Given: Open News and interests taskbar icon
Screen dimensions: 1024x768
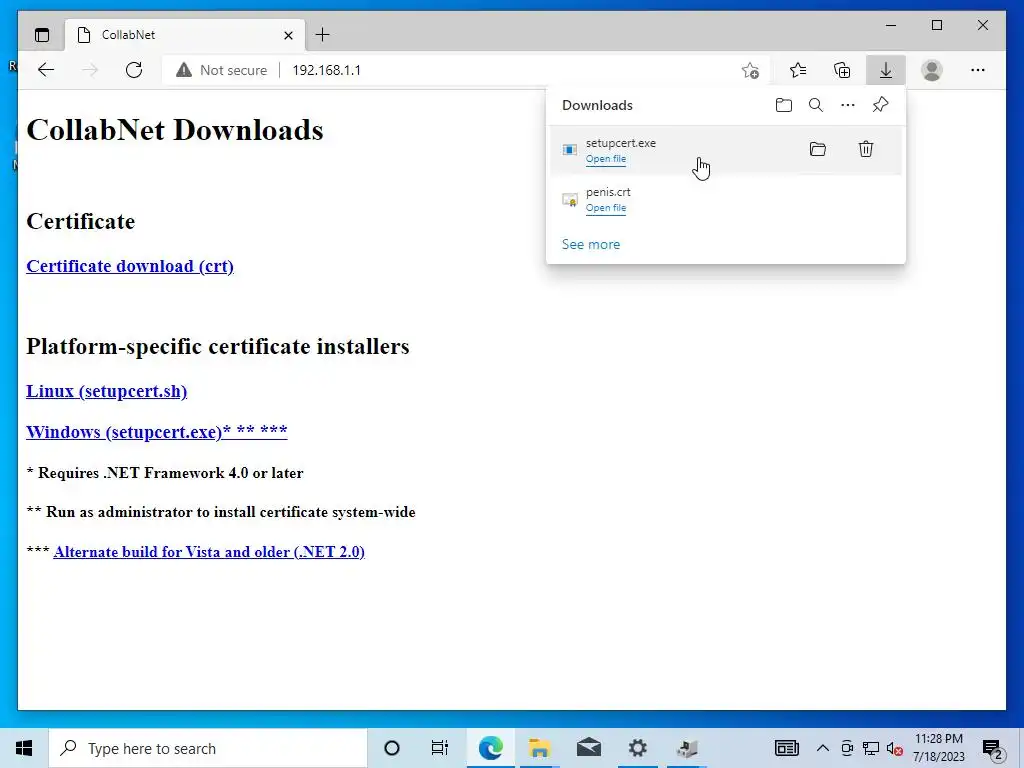Looking at the screenshot, I should 786,748.
